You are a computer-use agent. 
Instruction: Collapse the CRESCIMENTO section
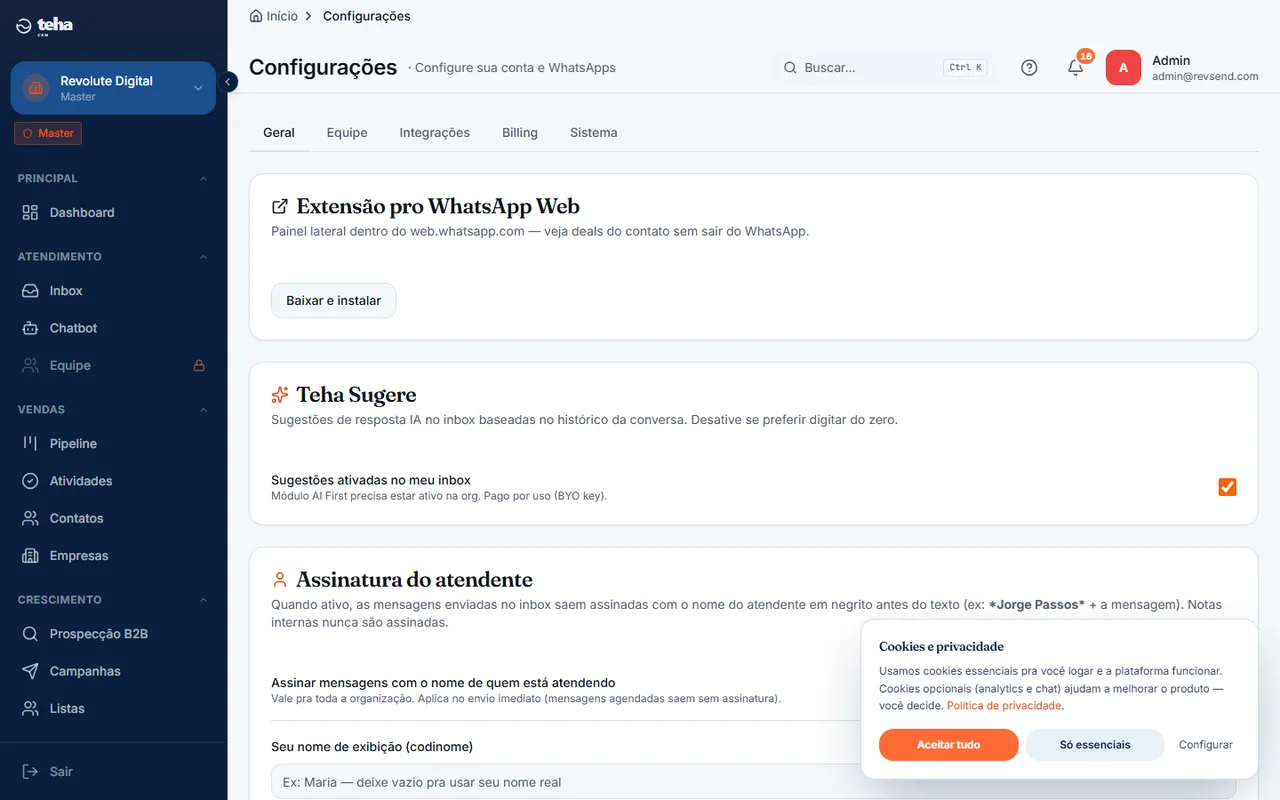pos(203,600)
